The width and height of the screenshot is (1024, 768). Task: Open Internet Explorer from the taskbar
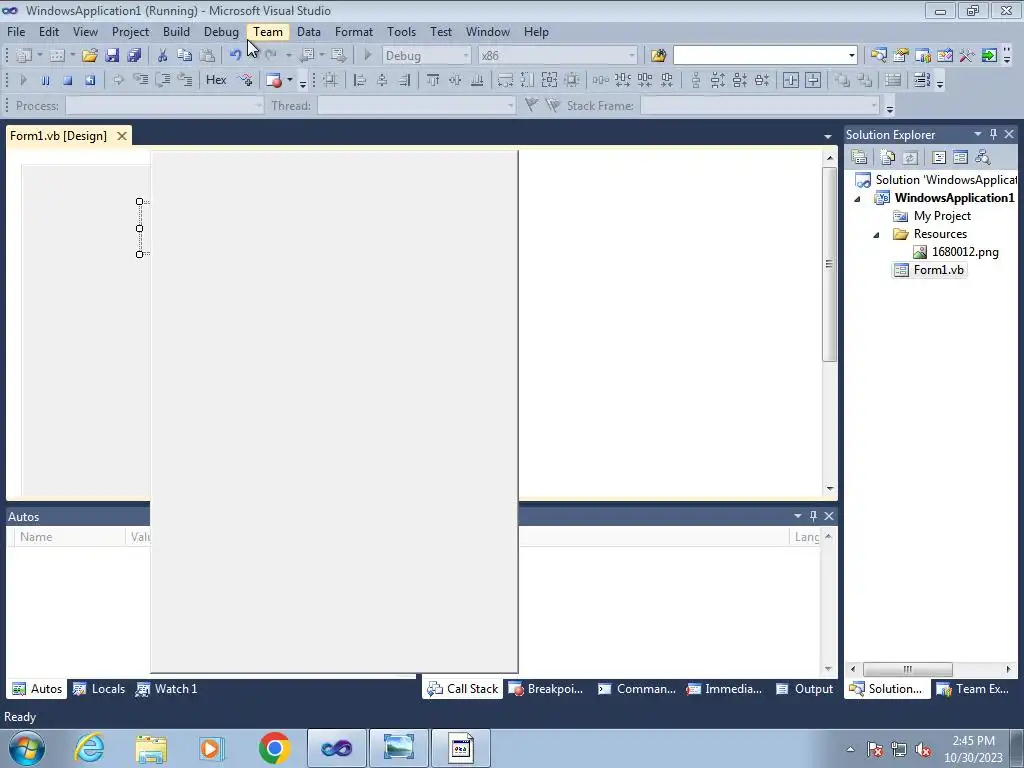tap(89, 748)
